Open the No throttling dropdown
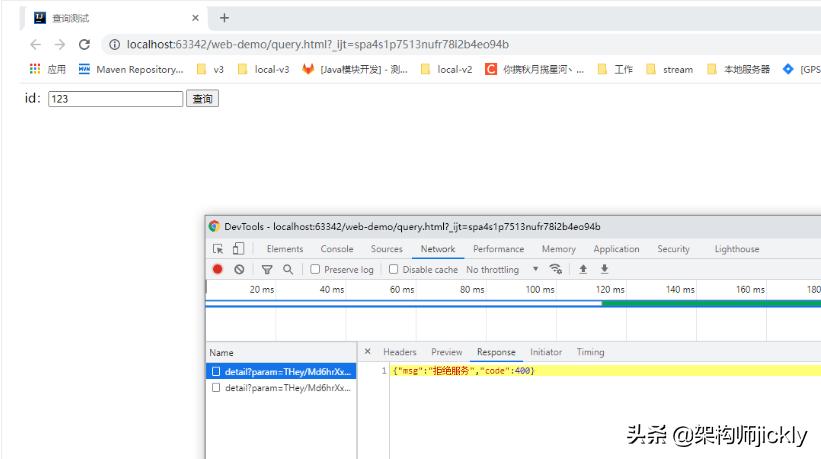821x459 pixels. (x=502, y=270)
